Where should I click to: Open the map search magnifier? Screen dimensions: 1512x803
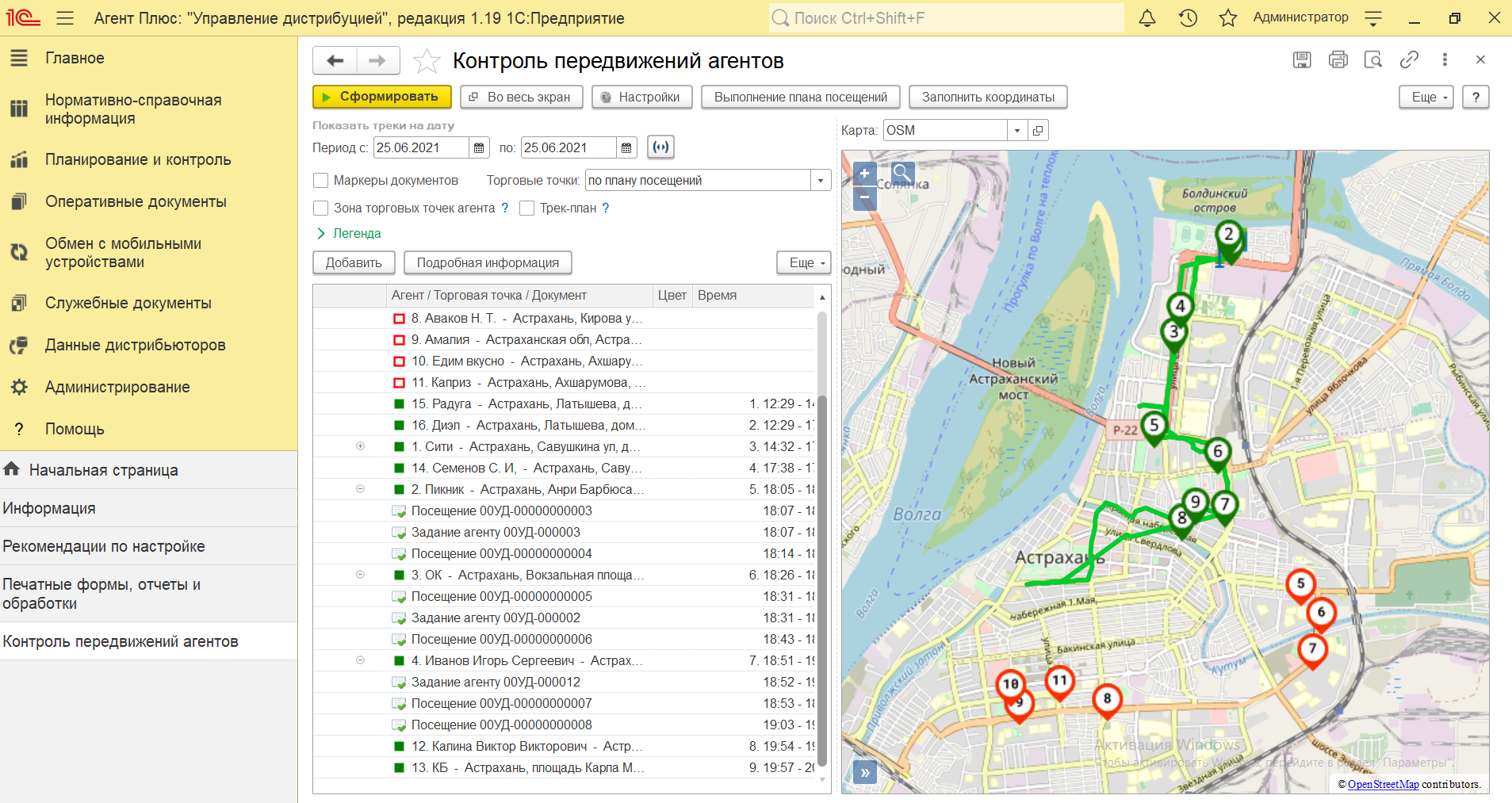[902, 174]
